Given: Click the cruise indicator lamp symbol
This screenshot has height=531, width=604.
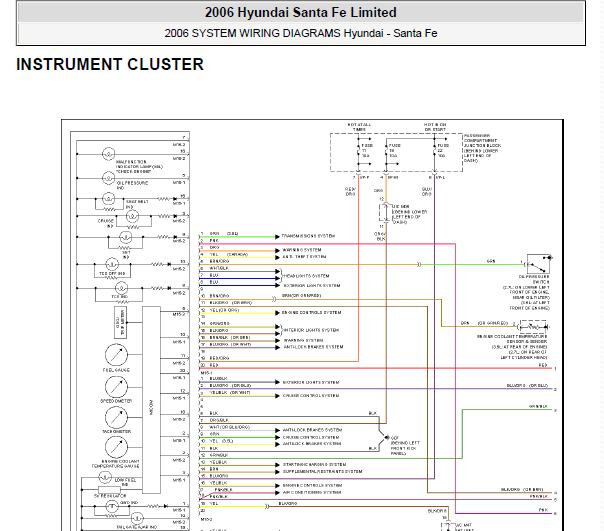Looking at the screenshot, I should [133, 216].
